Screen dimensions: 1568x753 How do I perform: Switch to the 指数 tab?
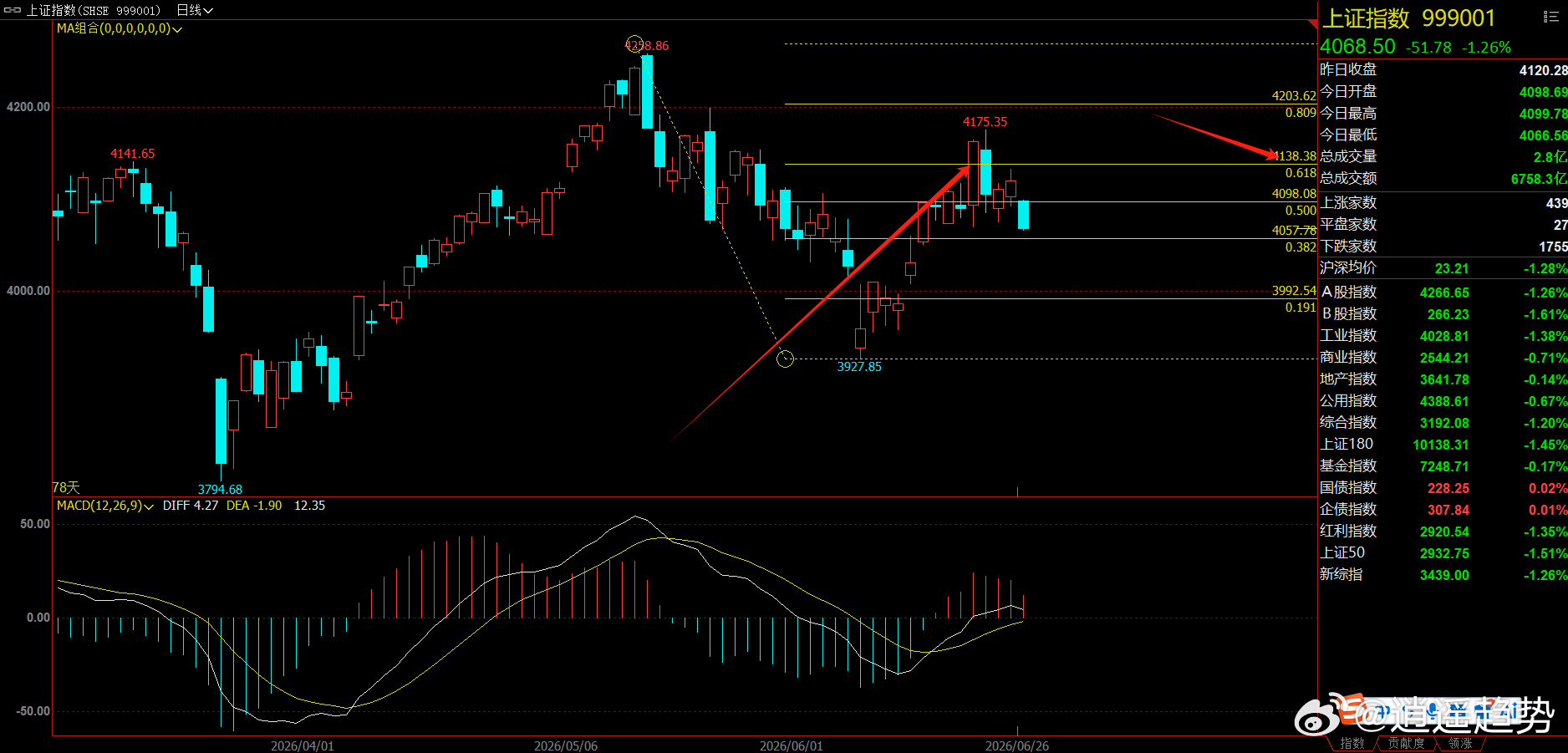pyautogui.click(x=1352, y=743)
